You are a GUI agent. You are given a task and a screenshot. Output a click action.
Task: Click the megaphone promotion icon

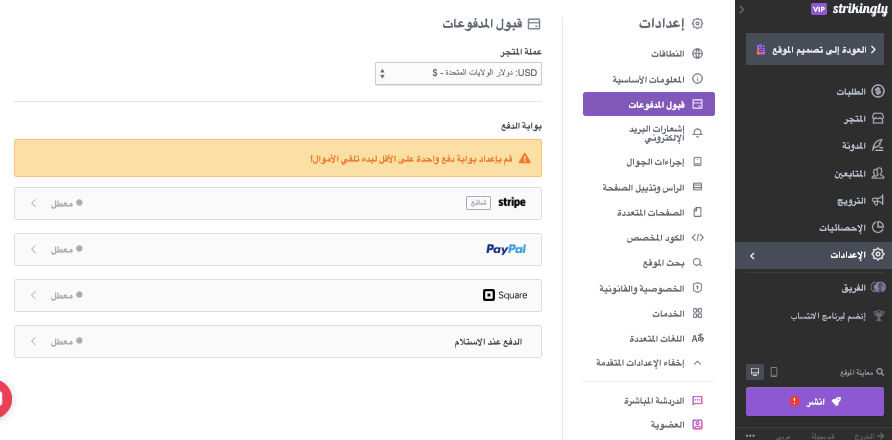(x=878, y=200)
